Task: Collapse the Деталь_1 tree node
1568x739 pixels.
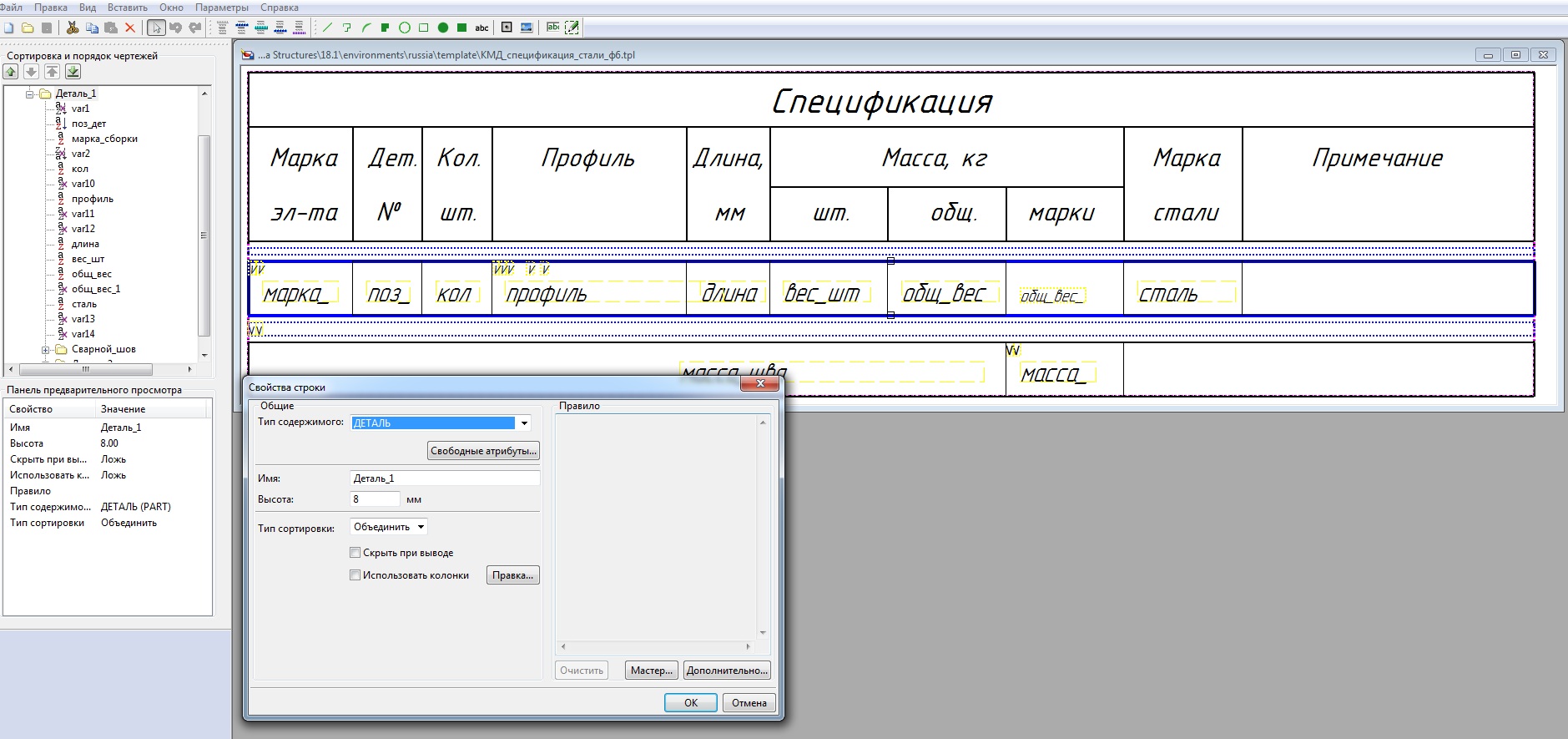Action: pyautogui.click(x=30, y=94)
